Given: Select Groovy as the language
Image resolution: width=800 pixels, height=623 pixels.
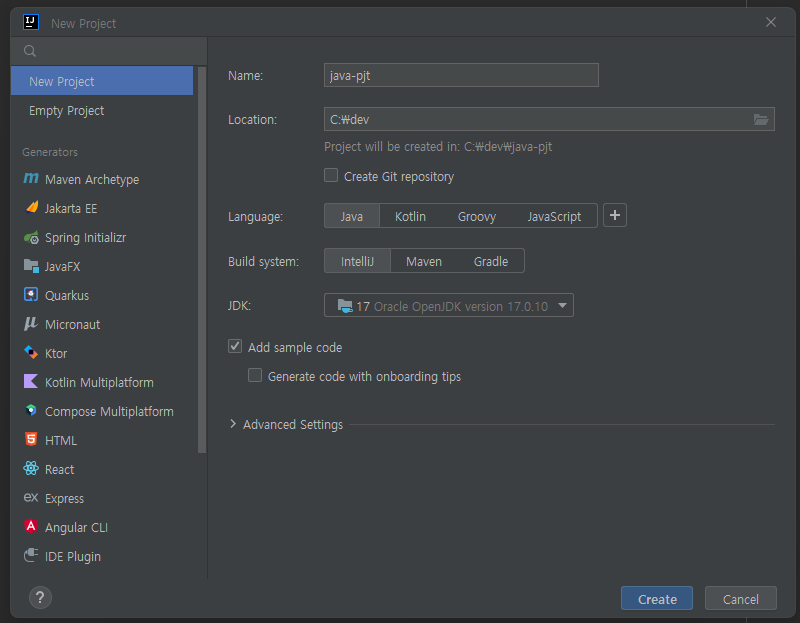Looking at the screenshot, I should click(x=477, y=216).
